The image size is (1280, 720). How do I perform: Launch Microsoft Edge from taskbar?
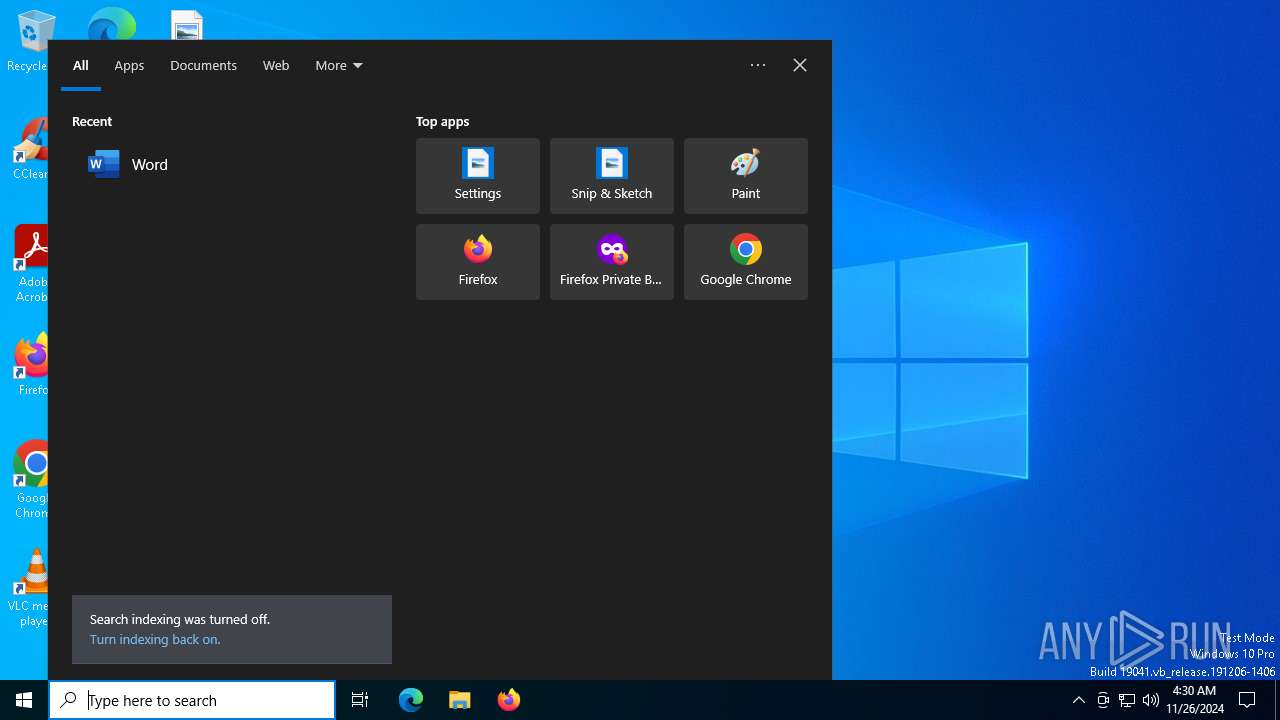tap(411, 700)
